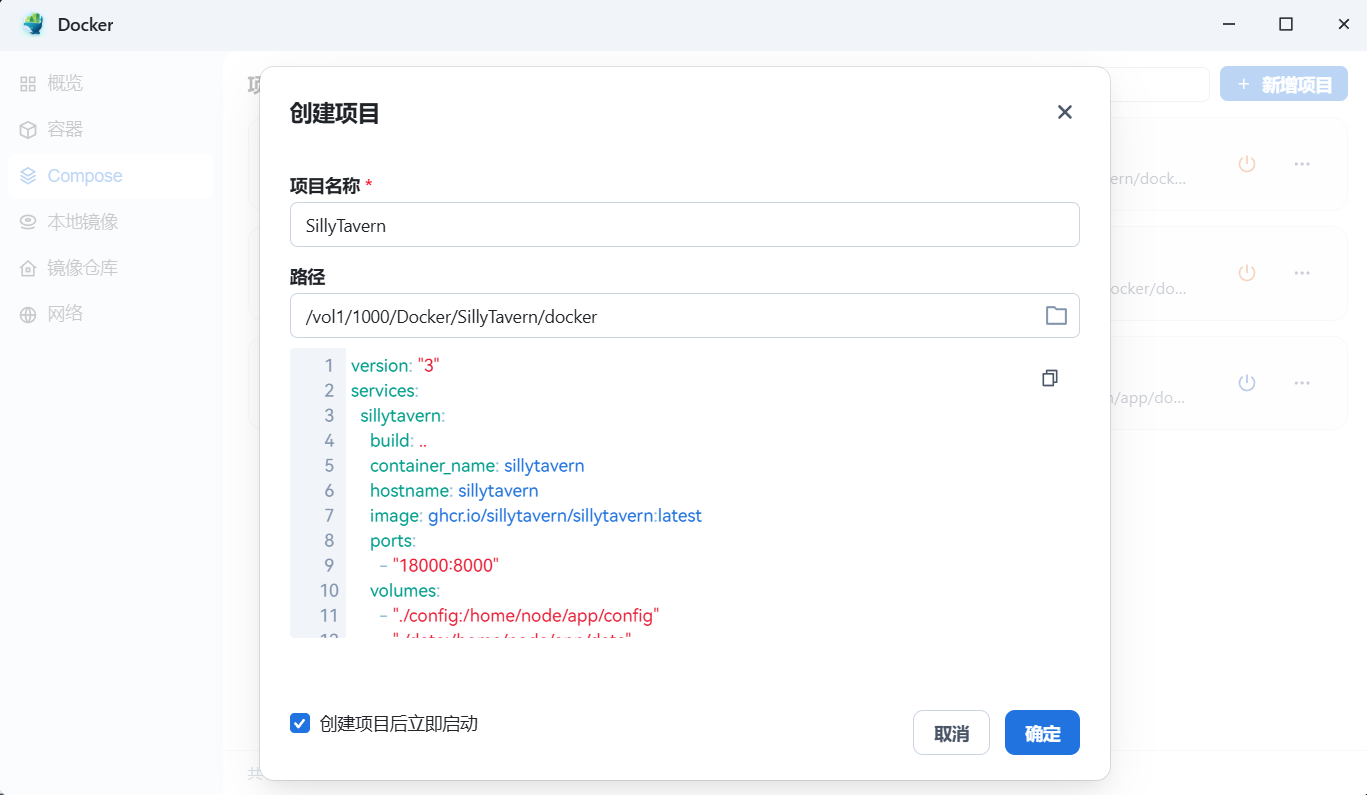Close the Docker window

coord(1342,25)
